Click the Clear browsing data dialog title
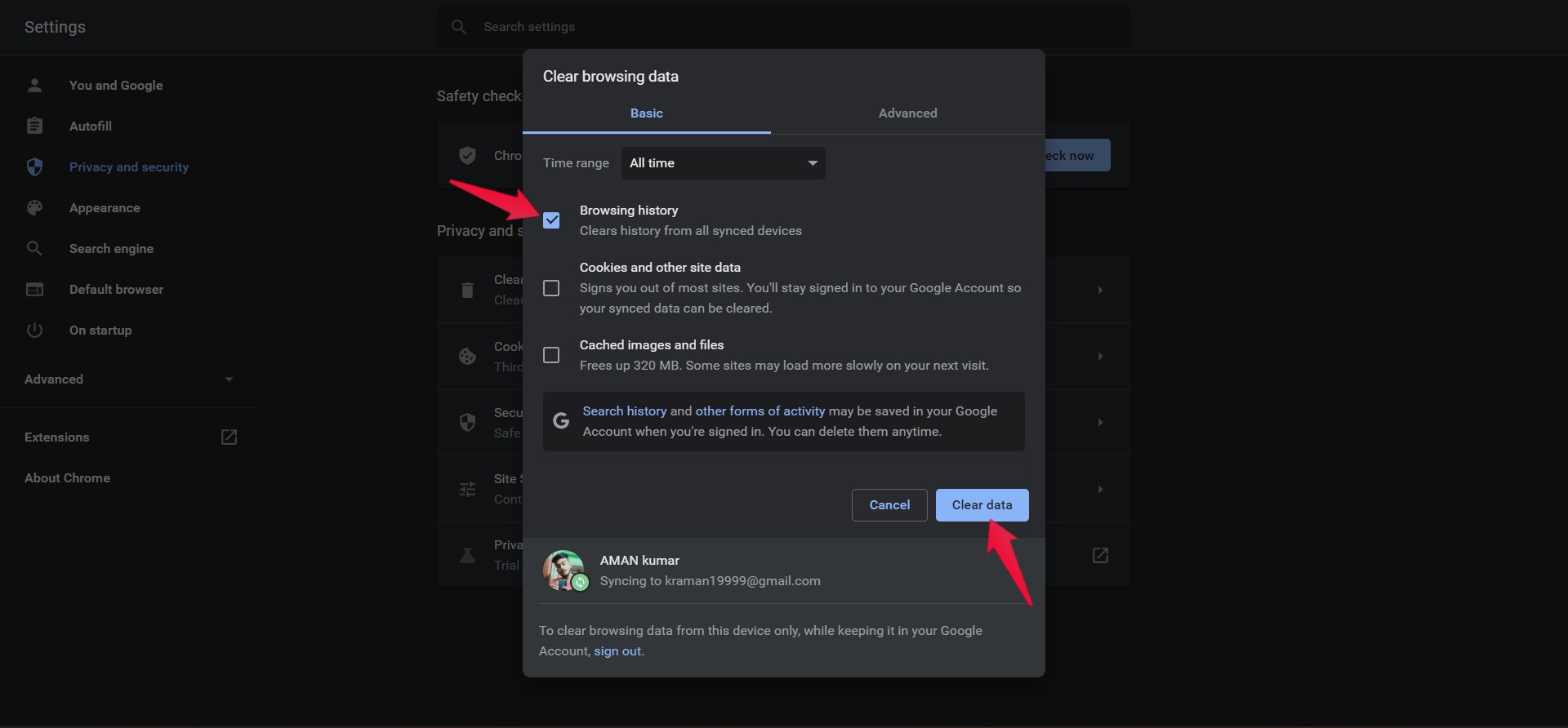 click(x=611, y=76)
